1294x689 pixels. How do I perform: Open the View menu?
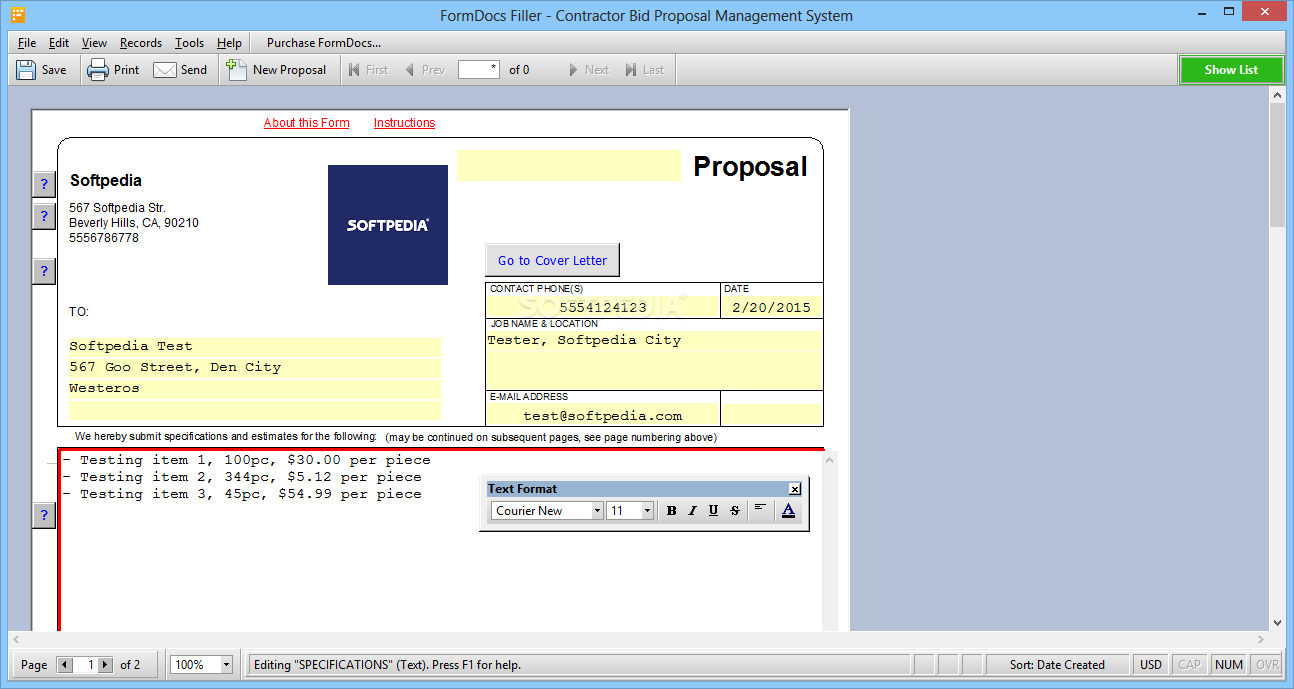pos(94,43)
